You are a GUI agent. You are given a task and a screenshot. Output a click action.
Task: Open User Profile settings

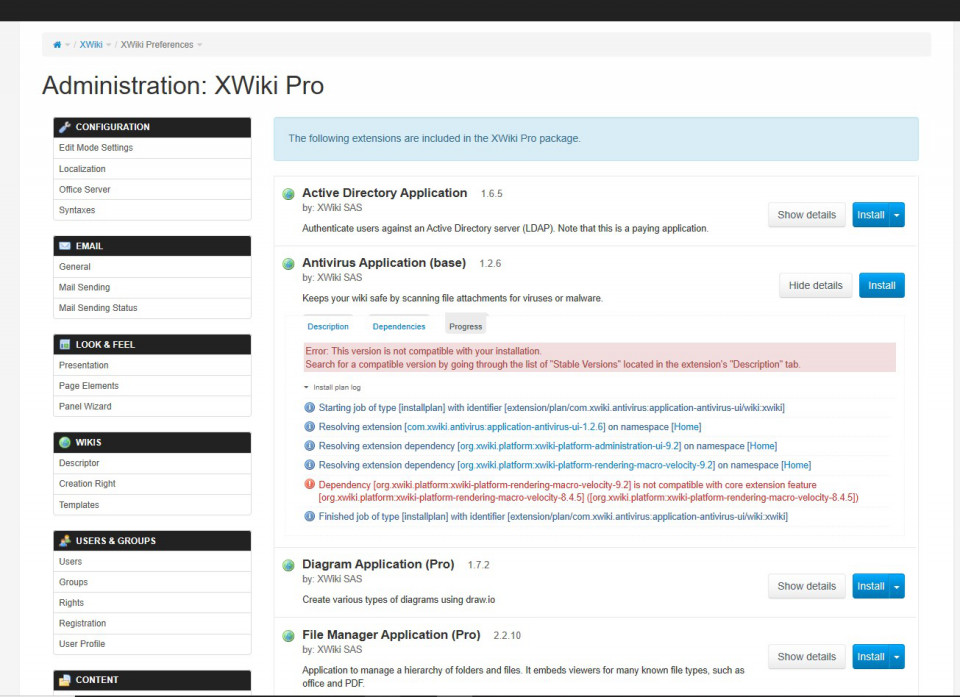152,644
